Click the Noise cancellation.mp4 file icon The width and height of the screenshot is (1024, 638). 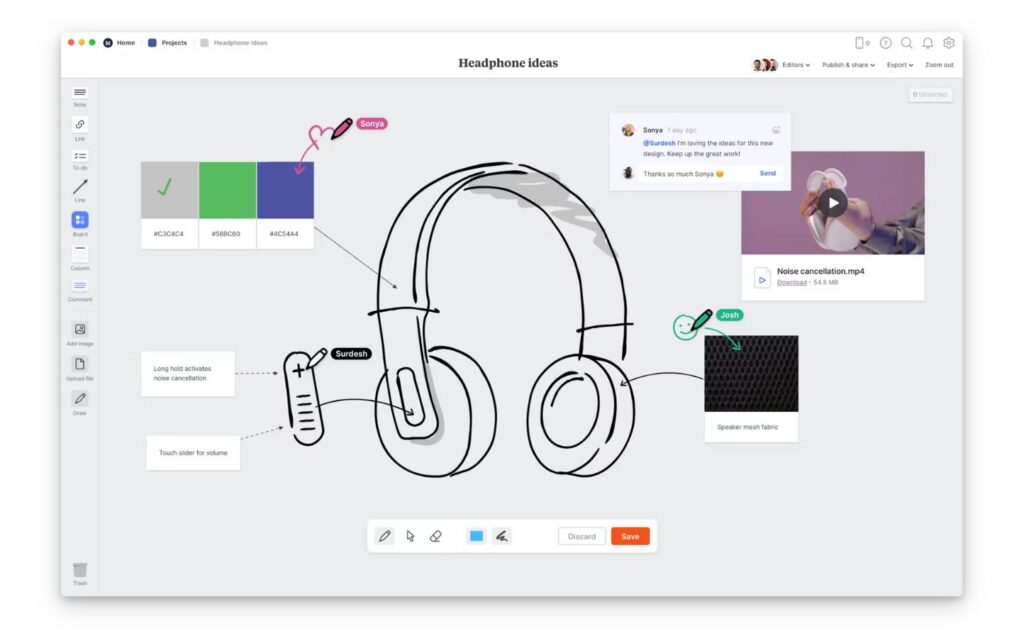pos(761,278)
